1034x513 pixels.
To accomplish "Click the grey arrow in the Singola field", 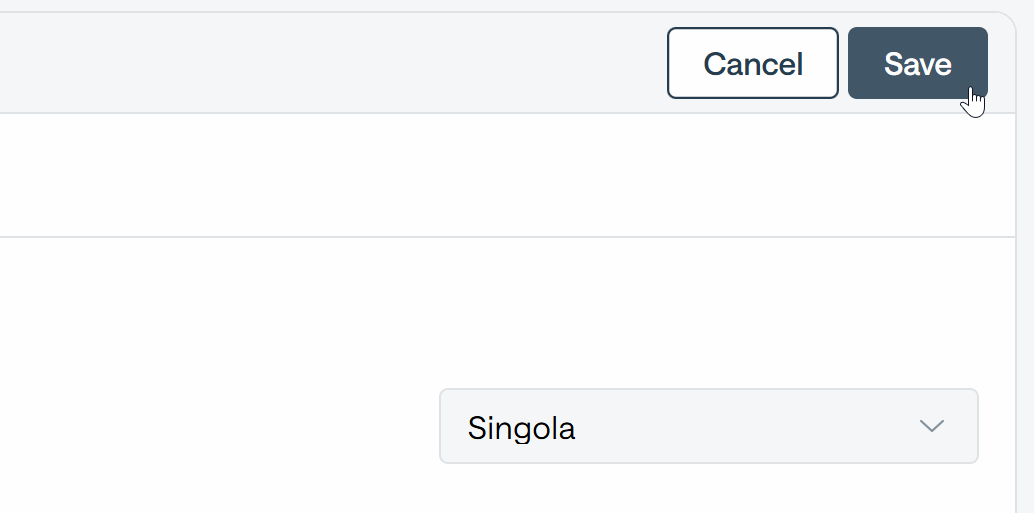I will click(x=932, y=426).
